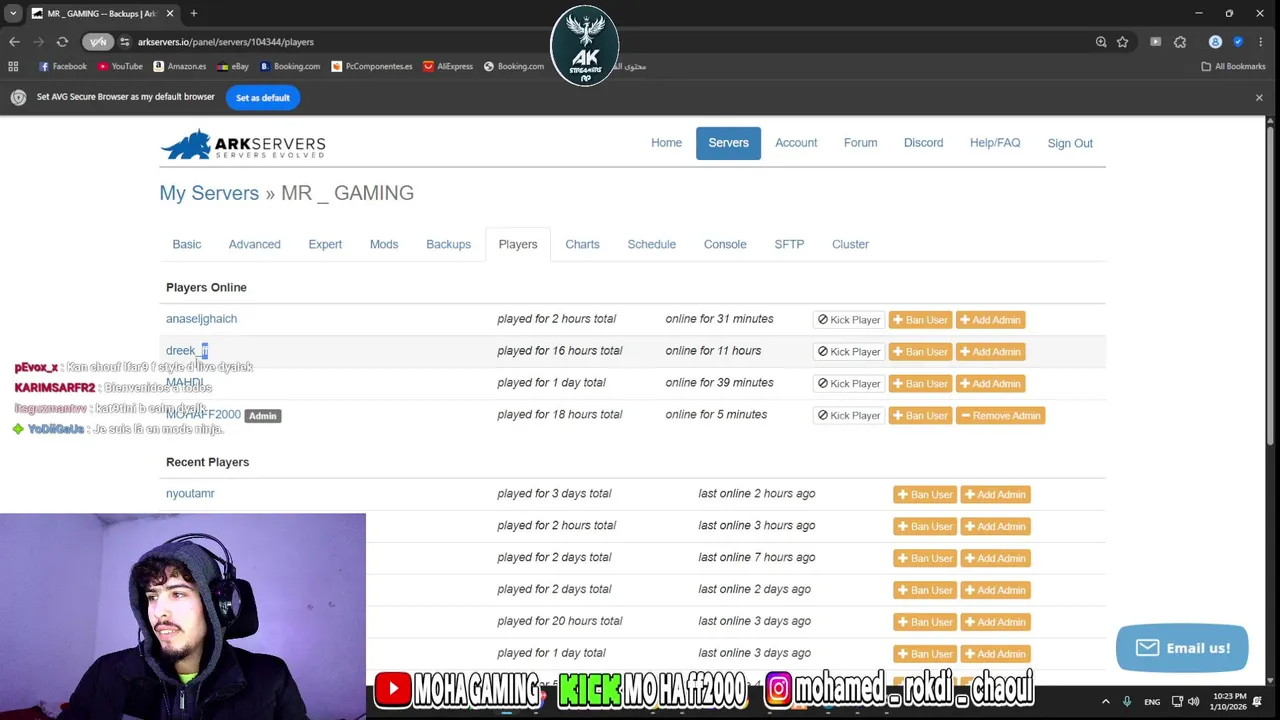Open player anaseljghaich profile link
The width and height of the screenshot is (1280, 720).
click(201, 319)
